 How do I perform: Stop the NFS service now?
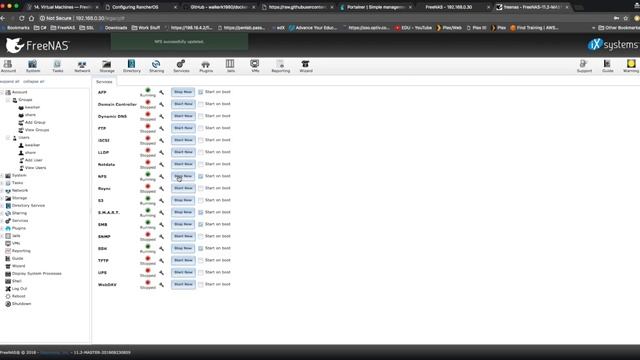click(183, 176)
